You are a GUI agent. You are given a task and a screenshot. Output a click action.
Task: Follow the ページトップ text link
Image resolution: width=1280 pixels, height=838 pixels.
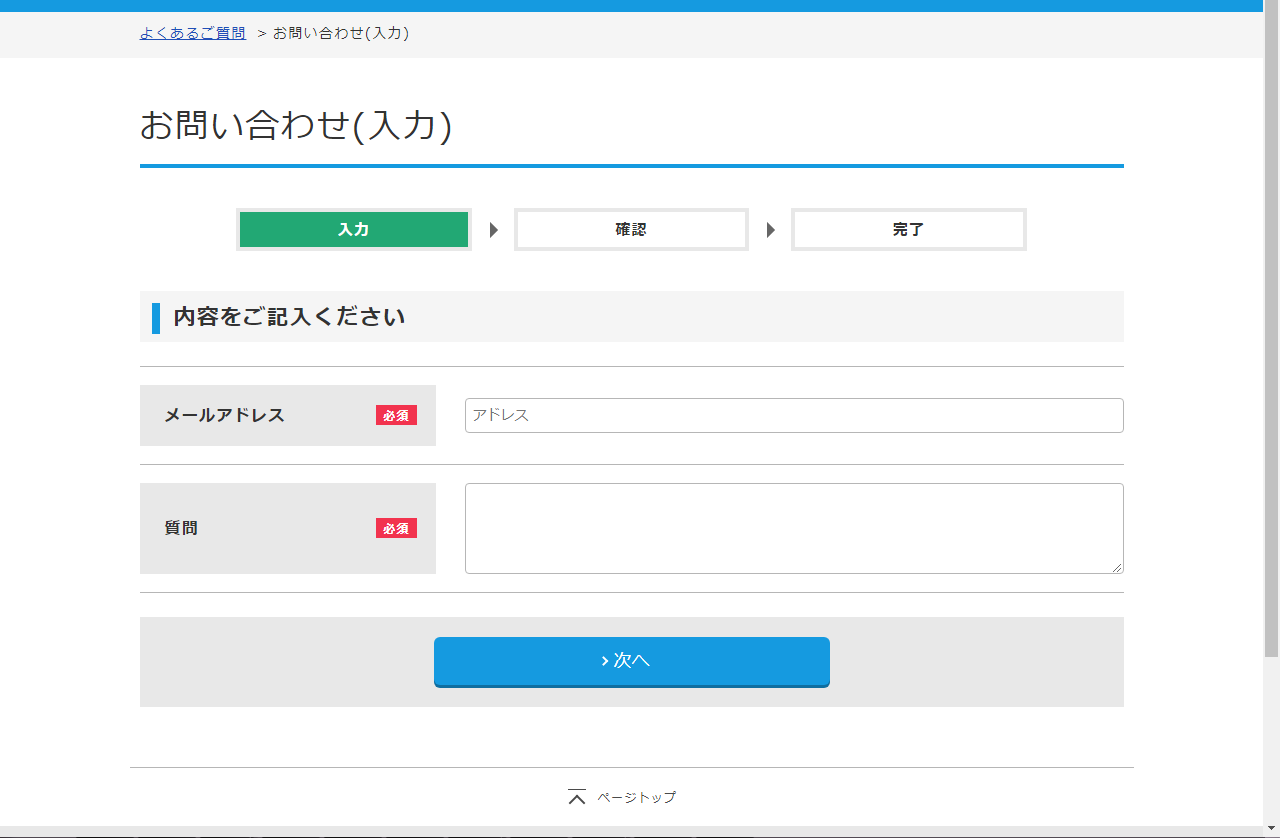tap(636, 797)
